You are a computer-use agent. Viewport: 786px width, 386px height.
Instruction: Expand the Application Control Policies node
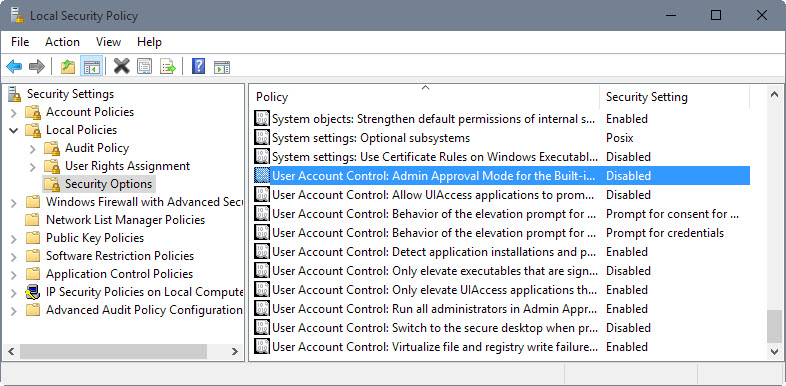pos(14,275)
